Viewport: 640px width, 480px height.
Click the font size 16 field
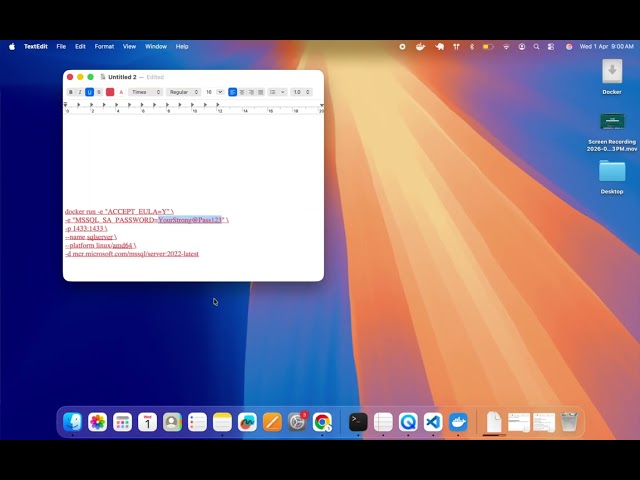(209, 92)
